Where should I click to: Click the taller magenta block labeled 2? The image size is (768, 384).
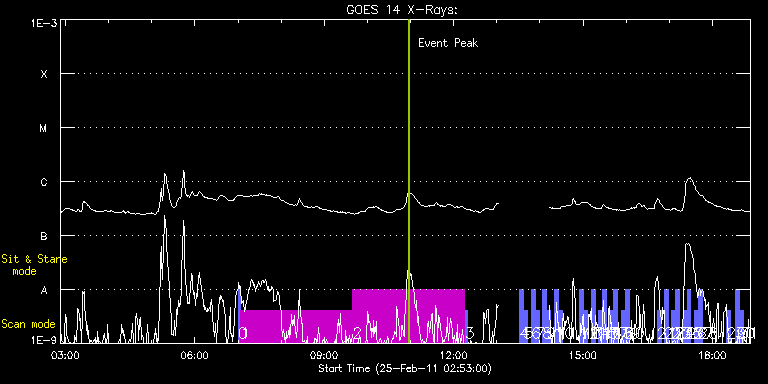pos(408,316)
